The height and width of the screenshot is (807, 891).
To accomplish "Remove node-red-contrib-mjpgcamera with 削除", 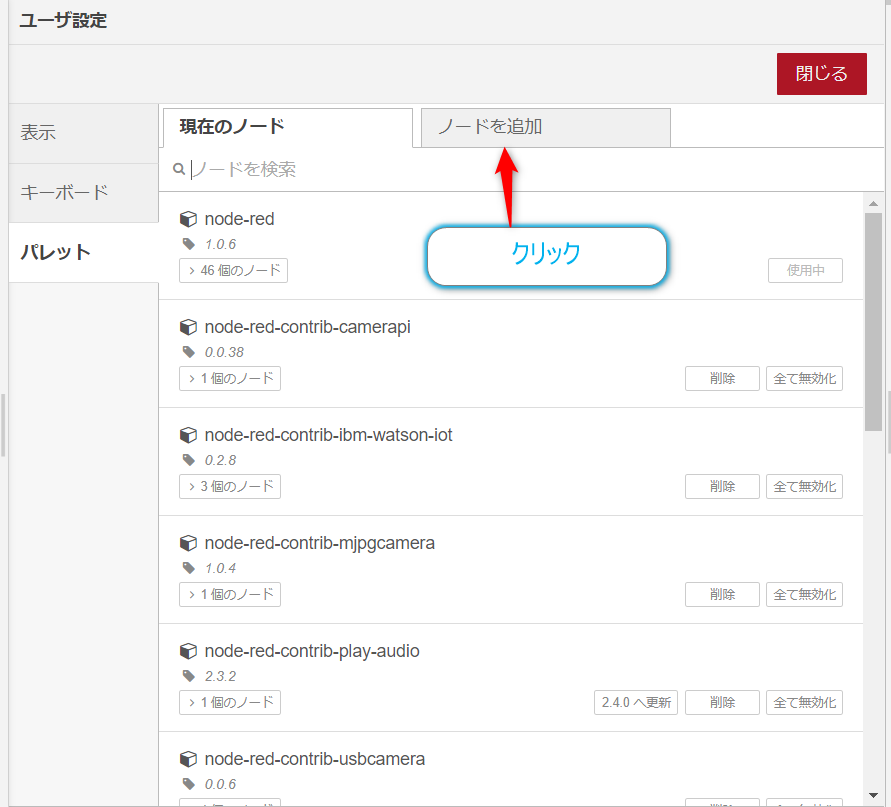I will 722,594.
